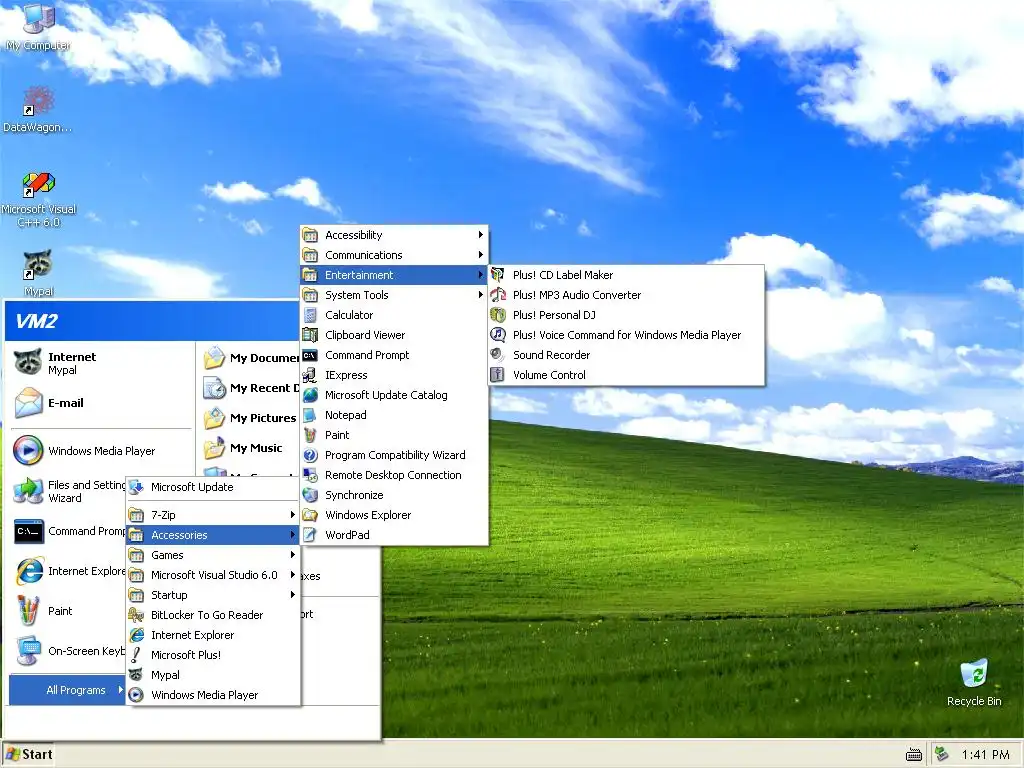The height and width of the screenshot is (768, 1024).
Task: Click All Programs in Start menu
Action: tap(67, 690)
